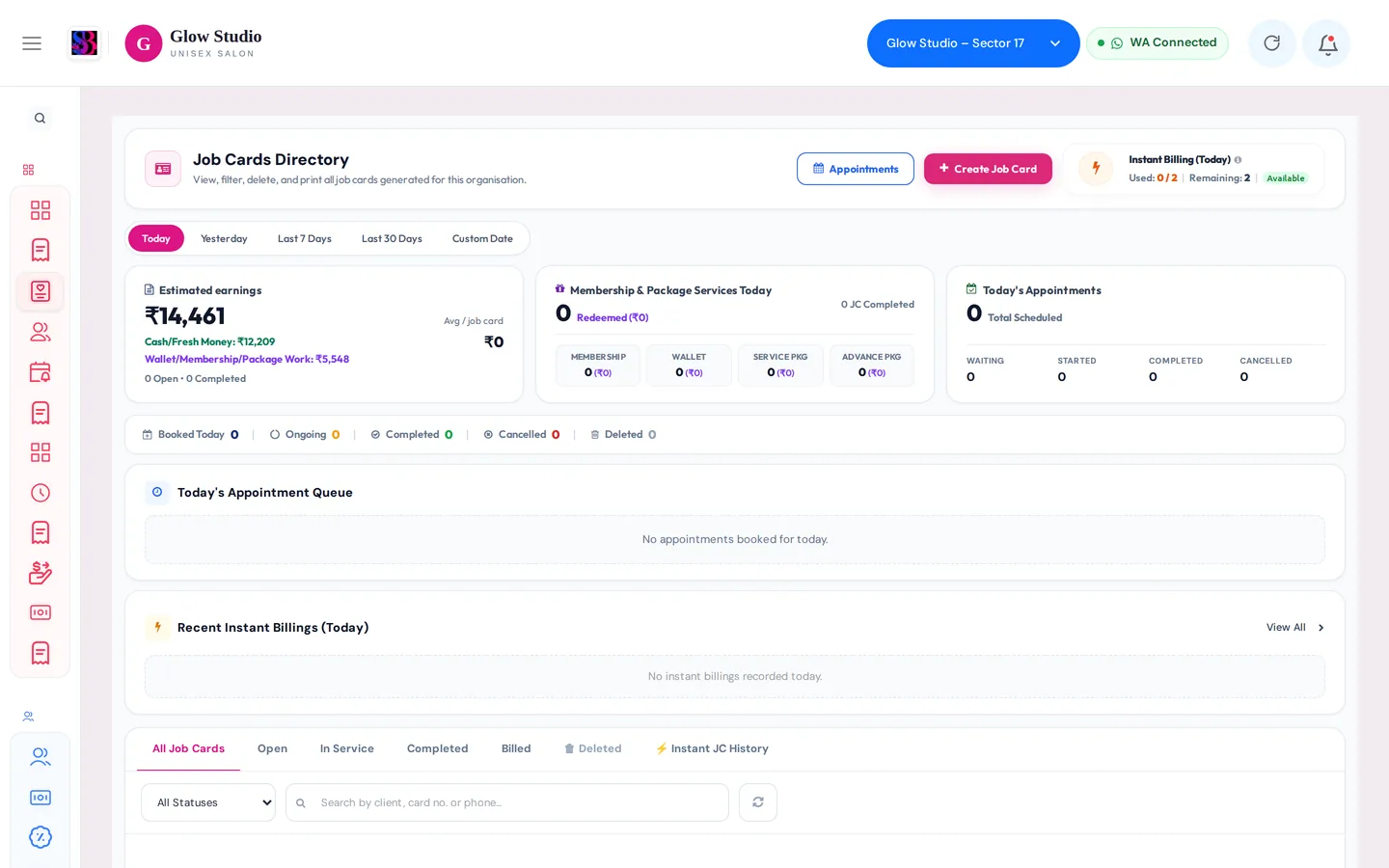Screen dimensions: 1389x868
Task: Open the Instant JC History tab
Action: pos(712,748)
